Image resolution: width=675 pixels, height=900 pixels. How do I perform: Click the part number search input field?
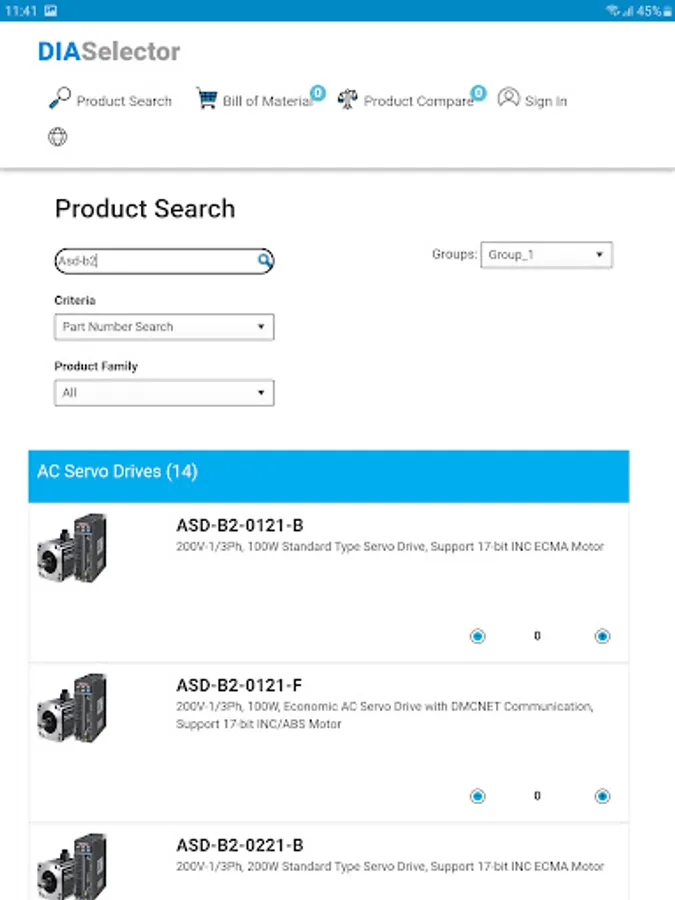click(x=154, y=261)
